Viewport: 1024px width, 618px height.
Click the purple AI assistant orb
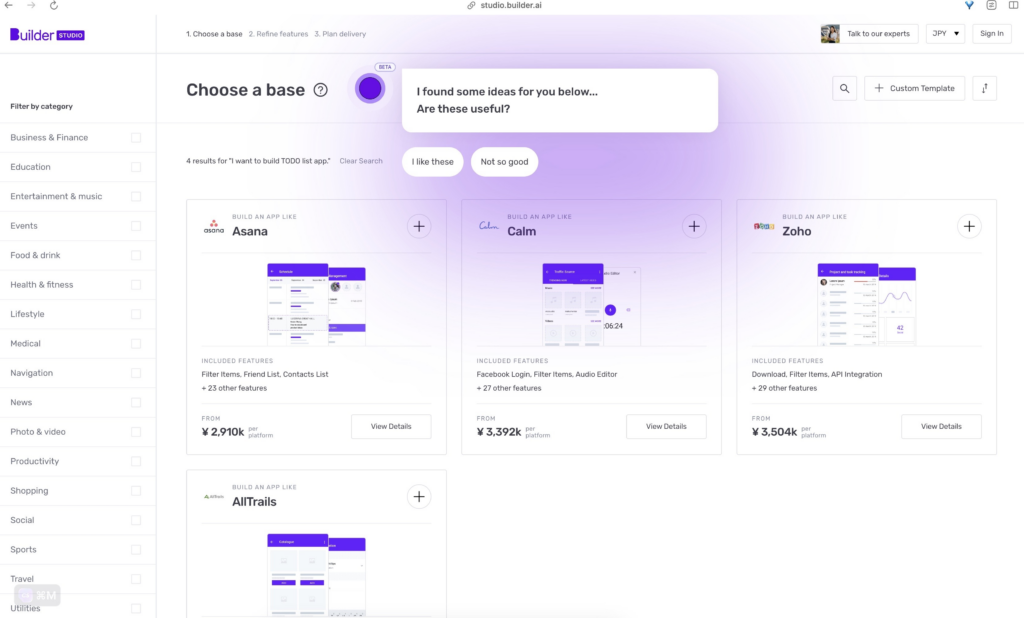(370, 88)
